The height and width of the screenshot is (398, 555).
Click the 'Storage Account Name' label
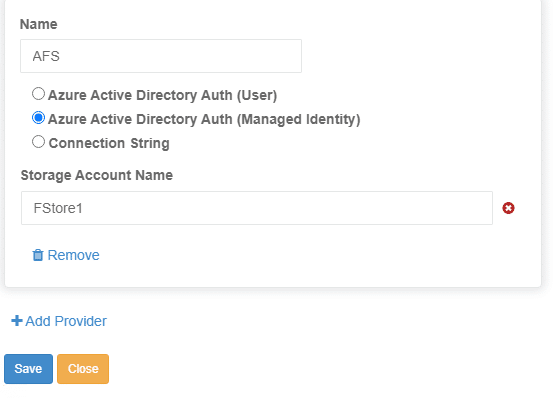coord(97,175)
